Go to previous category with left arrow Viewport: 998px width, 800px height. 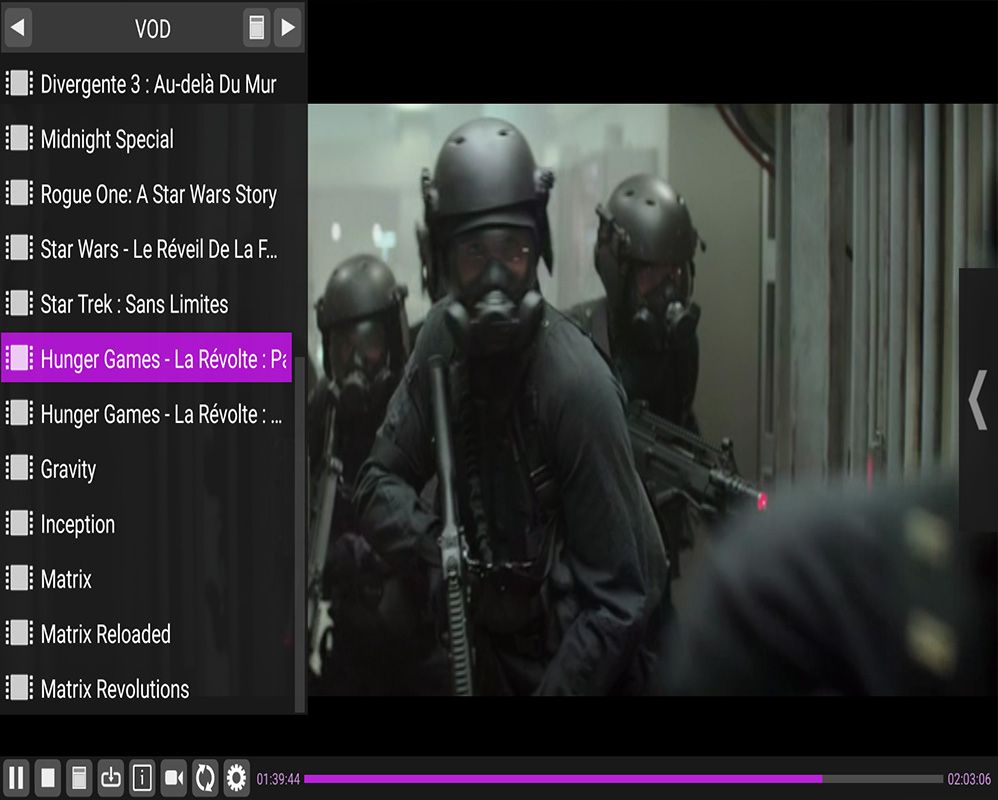coord(18,27)
